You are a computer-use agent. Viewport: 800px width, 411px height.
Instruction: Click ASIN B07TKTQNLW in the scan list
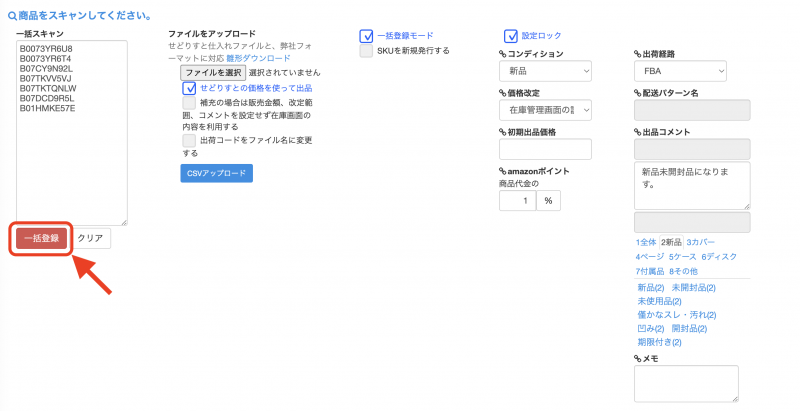point(48,89)
